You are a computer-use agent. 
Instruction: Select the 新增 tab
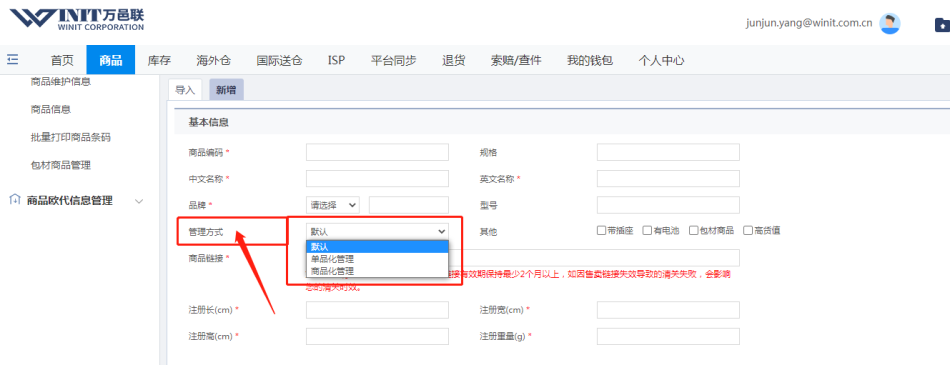pos(226,90)
